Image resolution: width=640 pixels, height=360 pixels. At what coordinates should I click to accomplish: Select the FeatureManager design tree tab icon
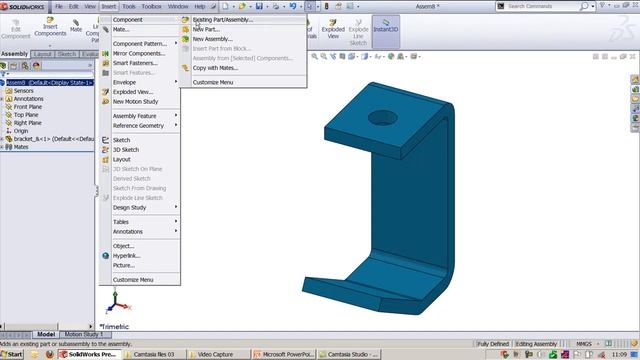[3, 66]
